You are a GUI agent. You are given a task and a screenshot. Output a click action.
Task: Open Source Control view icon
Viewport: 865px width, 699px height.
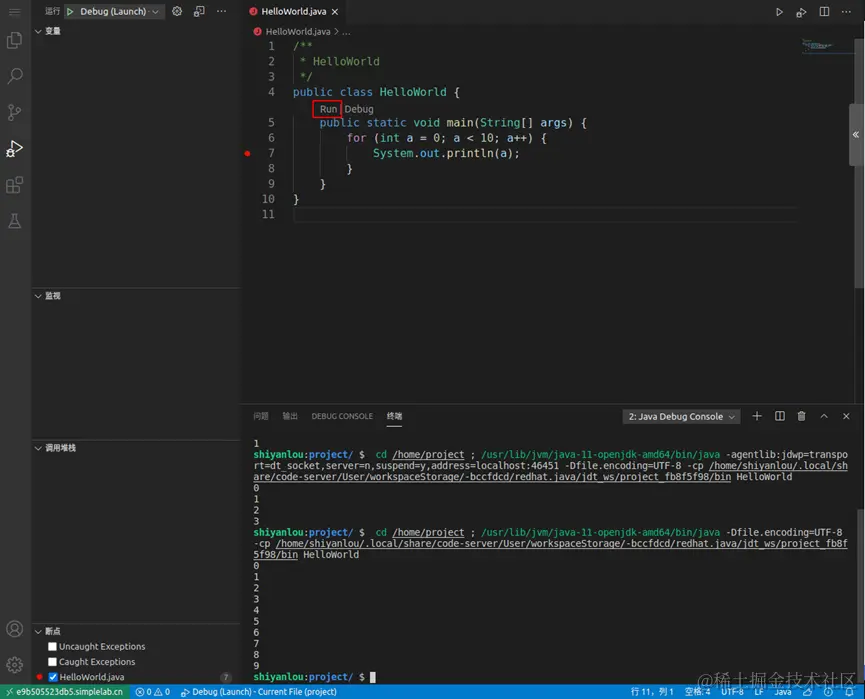click(x=15, y=112)
